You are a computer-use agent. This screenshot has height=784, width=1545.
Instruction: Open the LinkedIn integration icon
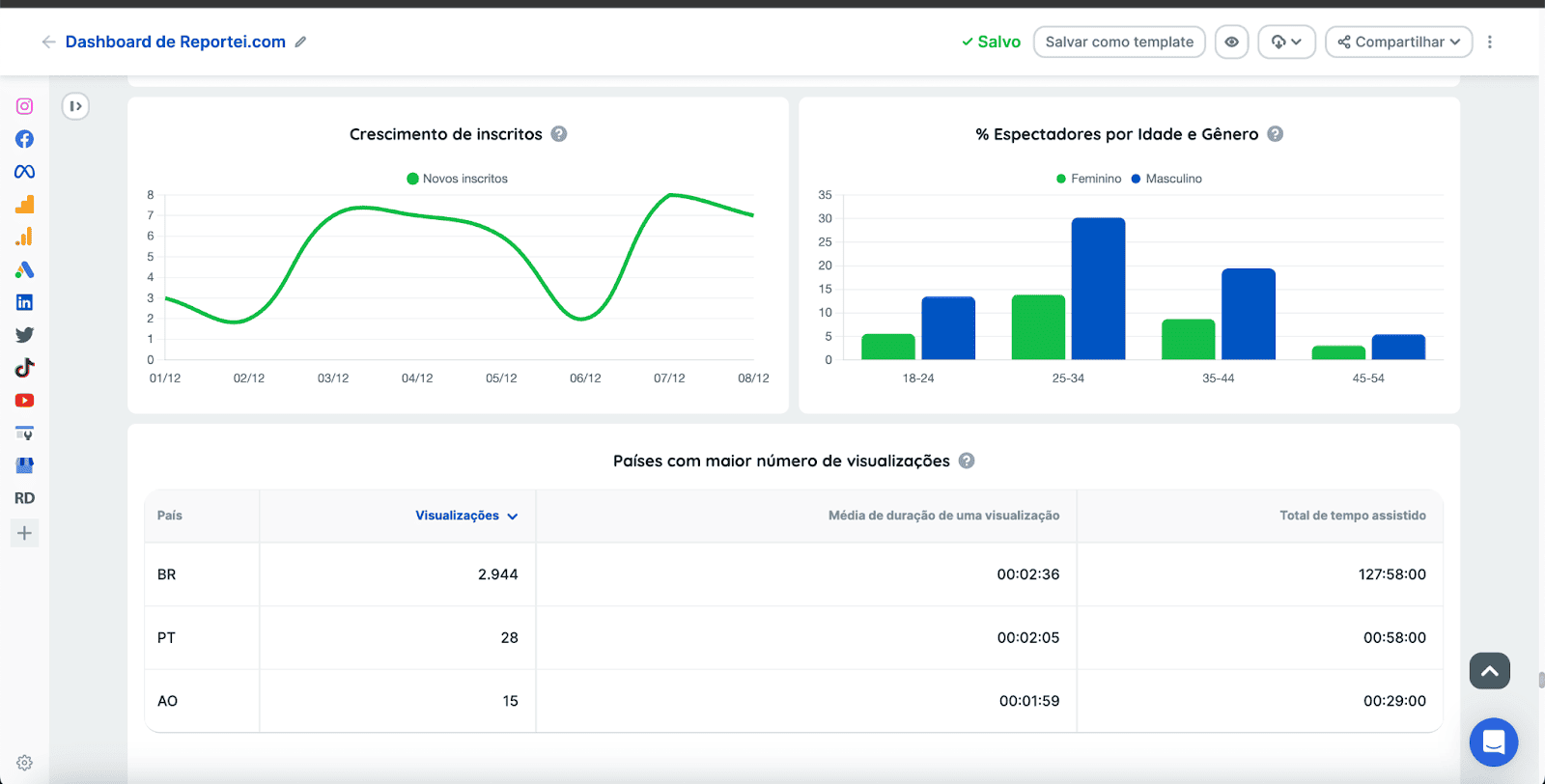[25, 302]
